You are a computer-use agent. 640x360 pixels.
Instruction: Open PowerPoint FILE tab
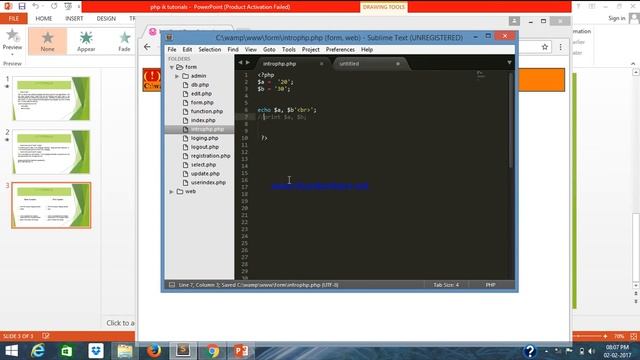click(14, 18)
